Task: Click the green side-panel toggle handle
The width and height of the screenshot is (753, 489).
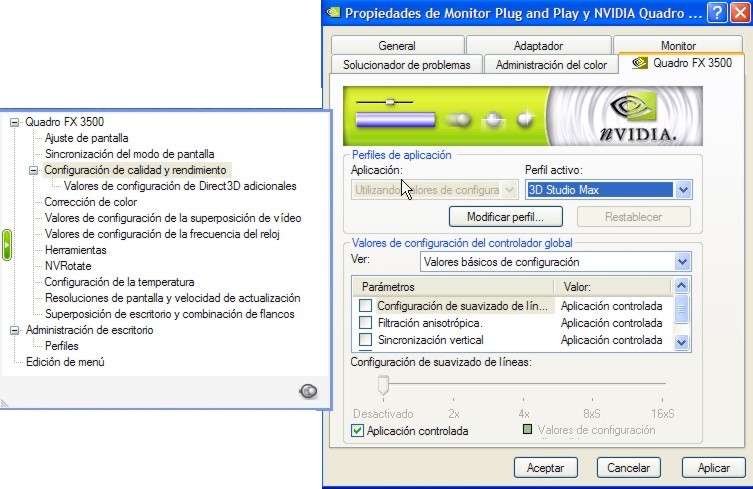Action: [x=7, y=245]
